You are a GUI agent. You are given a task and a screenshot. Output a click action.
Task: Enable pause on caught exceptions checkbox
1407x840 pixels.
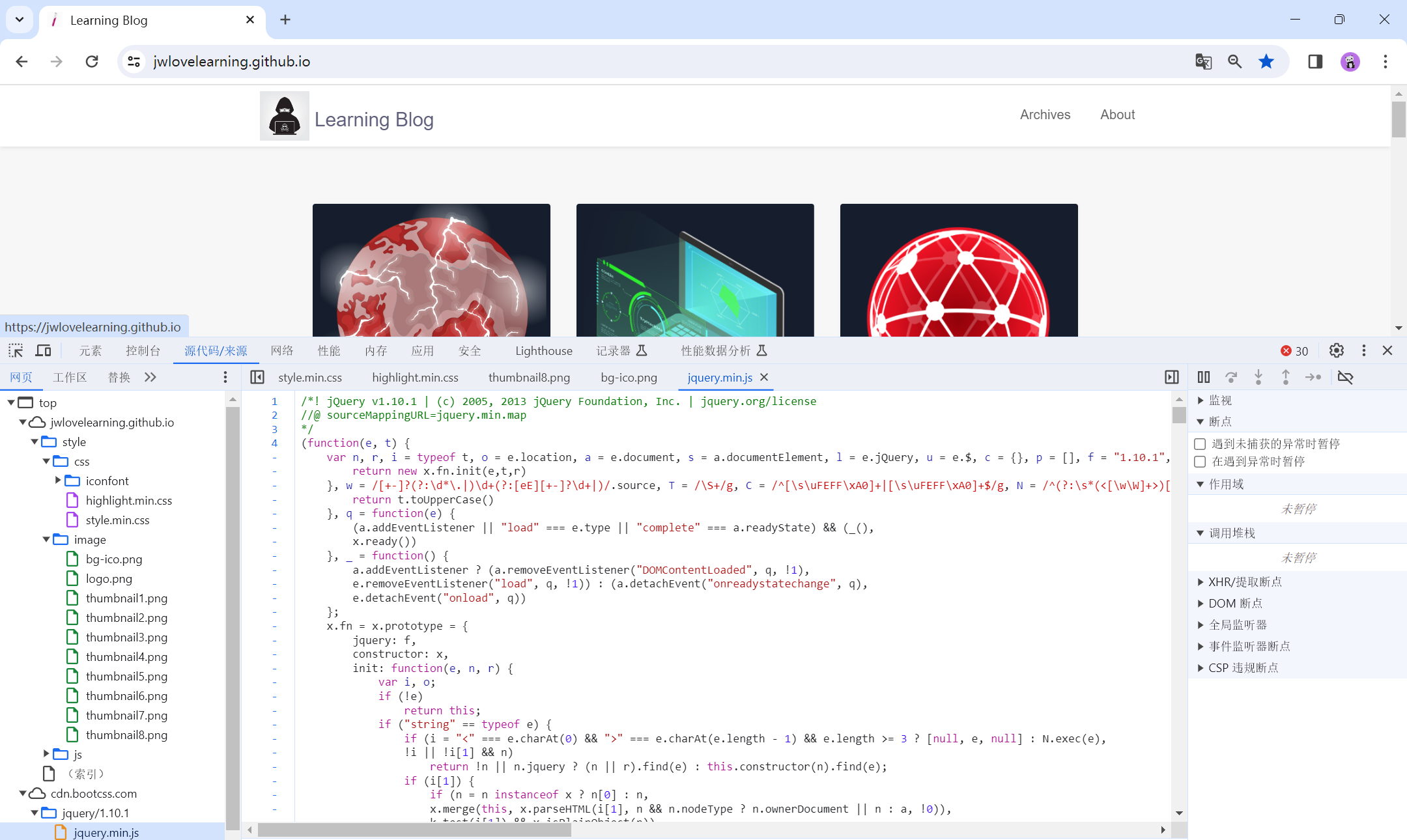(x=1200, y=462)
